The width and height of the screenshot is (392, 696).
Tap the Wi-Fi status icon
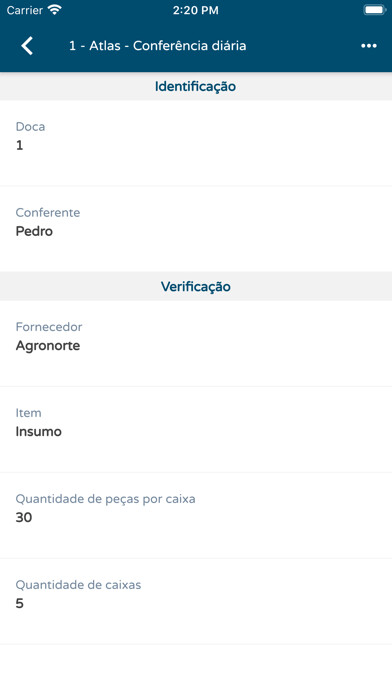tap(55, 10)
